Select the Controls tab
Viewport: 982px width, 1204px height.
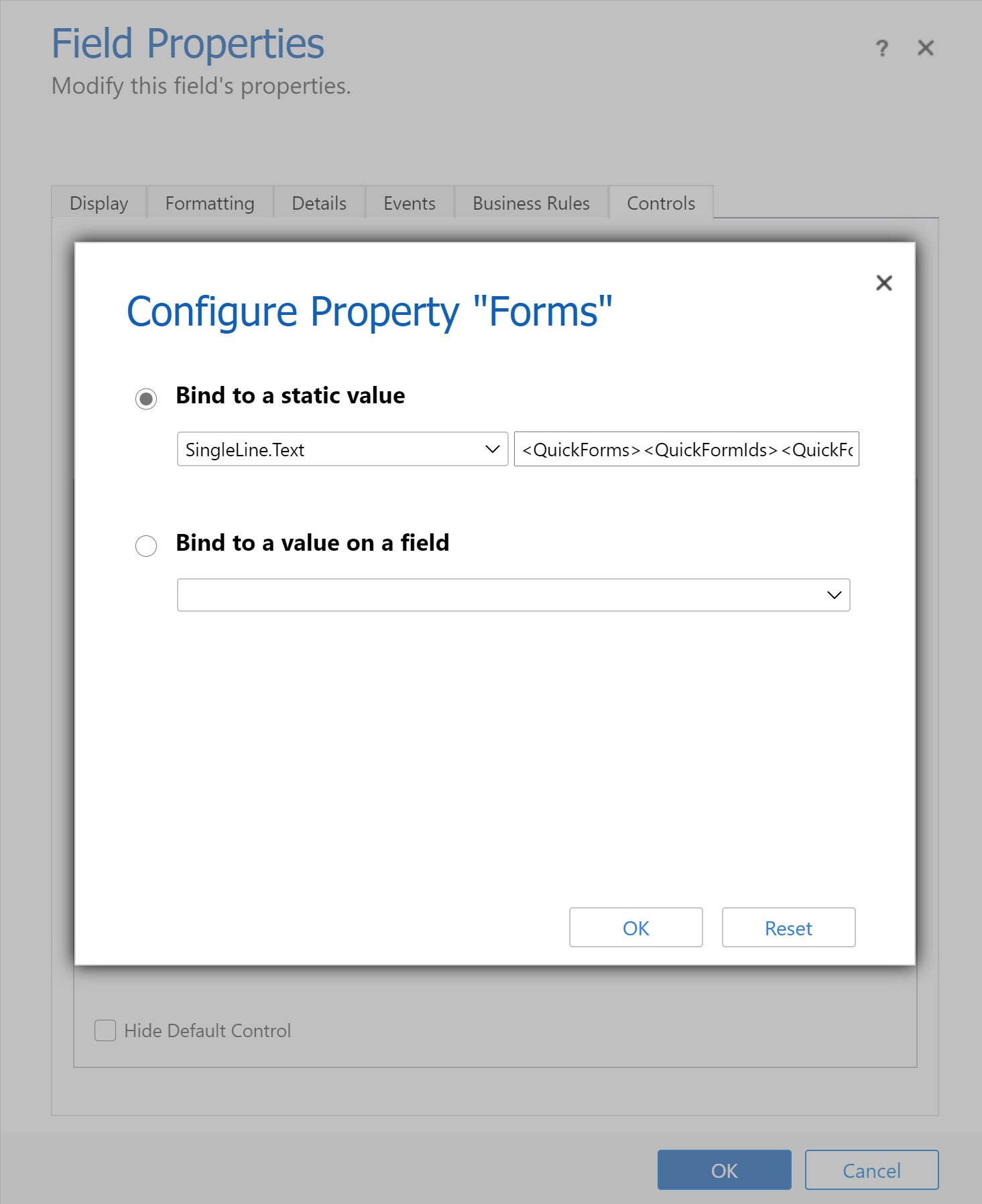[x=661, y=203]
